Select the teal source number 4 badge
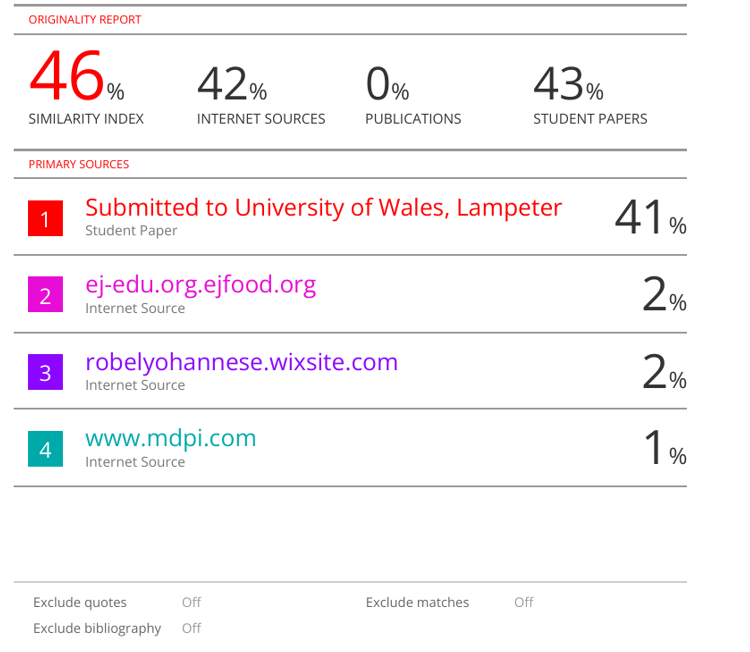Viewport: 750px width, 652px height. tap(45, 449)
